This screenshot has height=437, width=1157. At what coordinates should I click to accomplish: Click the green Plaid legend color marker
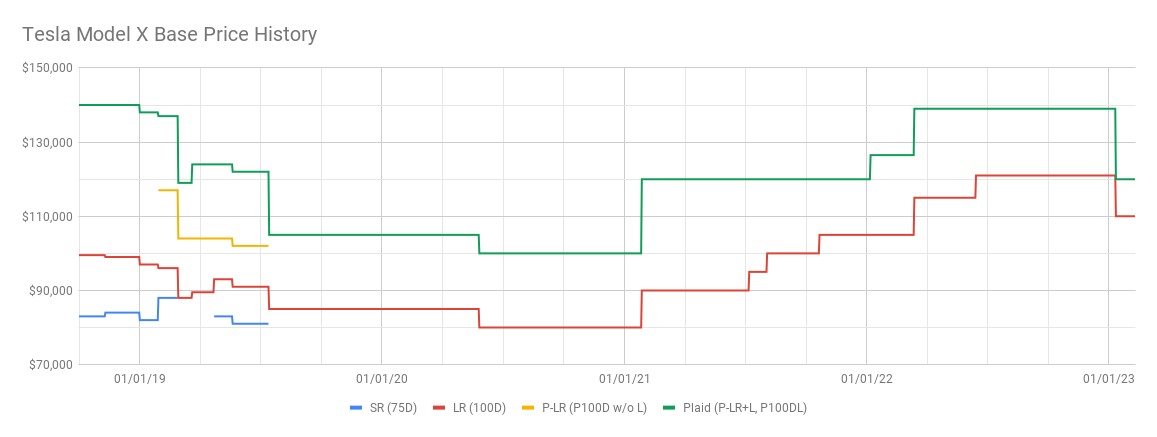(668, 408)
